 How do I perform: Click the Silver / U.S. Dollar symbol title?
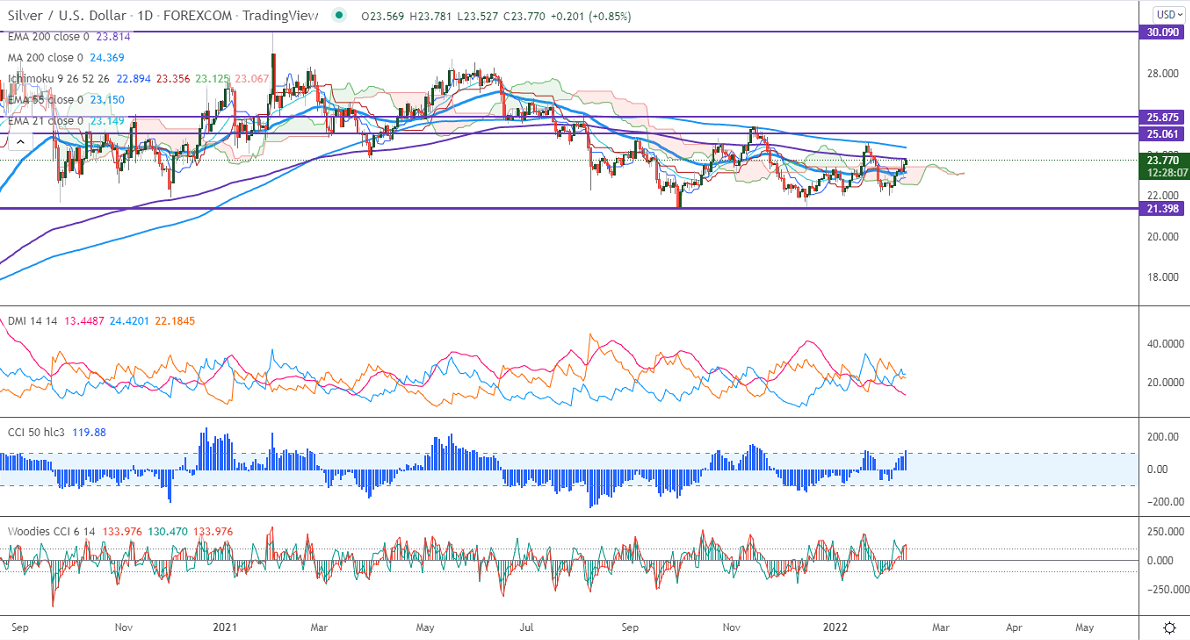point(68,15)
